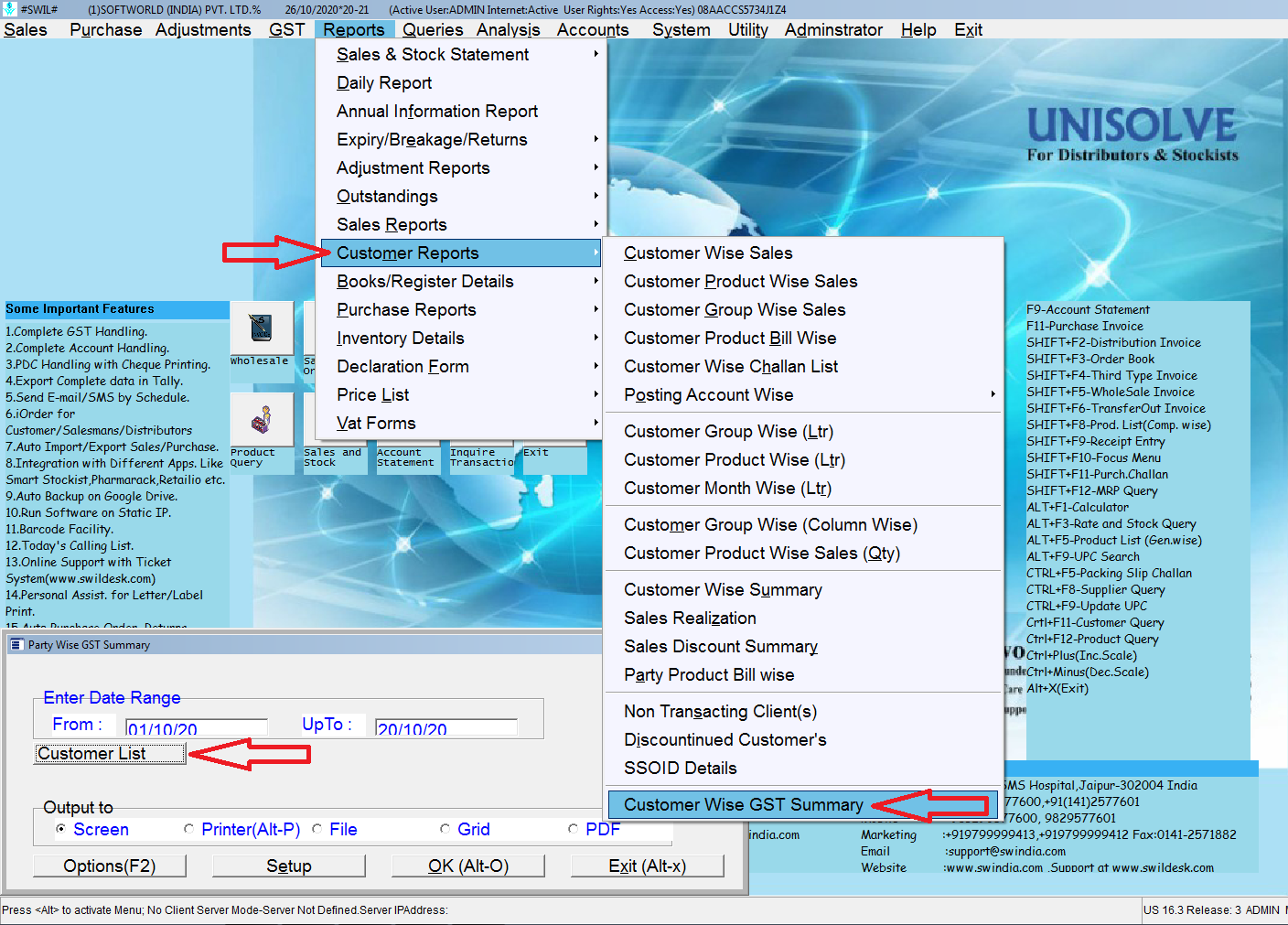Select Customer Group Wise Sales
This screenshot has height=925, width=1288.
click(803, 309)
